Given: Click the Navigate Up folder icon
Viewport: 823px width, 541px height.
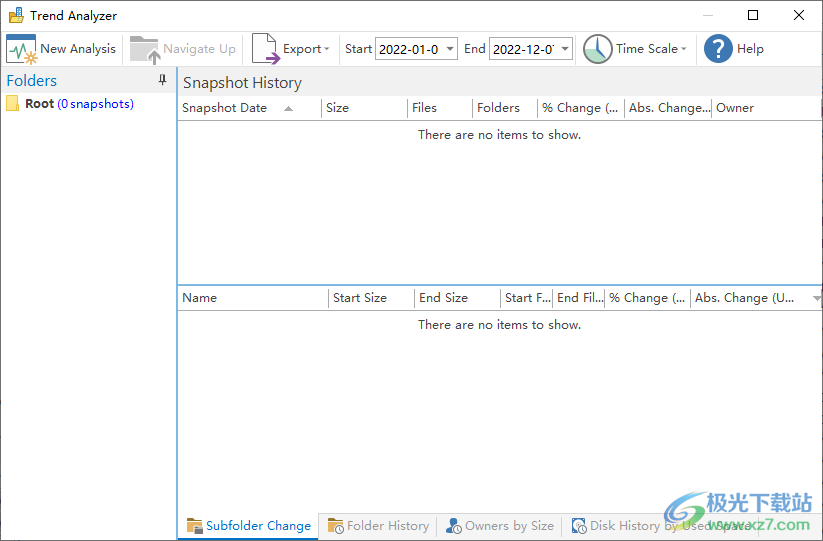Looking at the screenshot, I should [x=145, y=50].
